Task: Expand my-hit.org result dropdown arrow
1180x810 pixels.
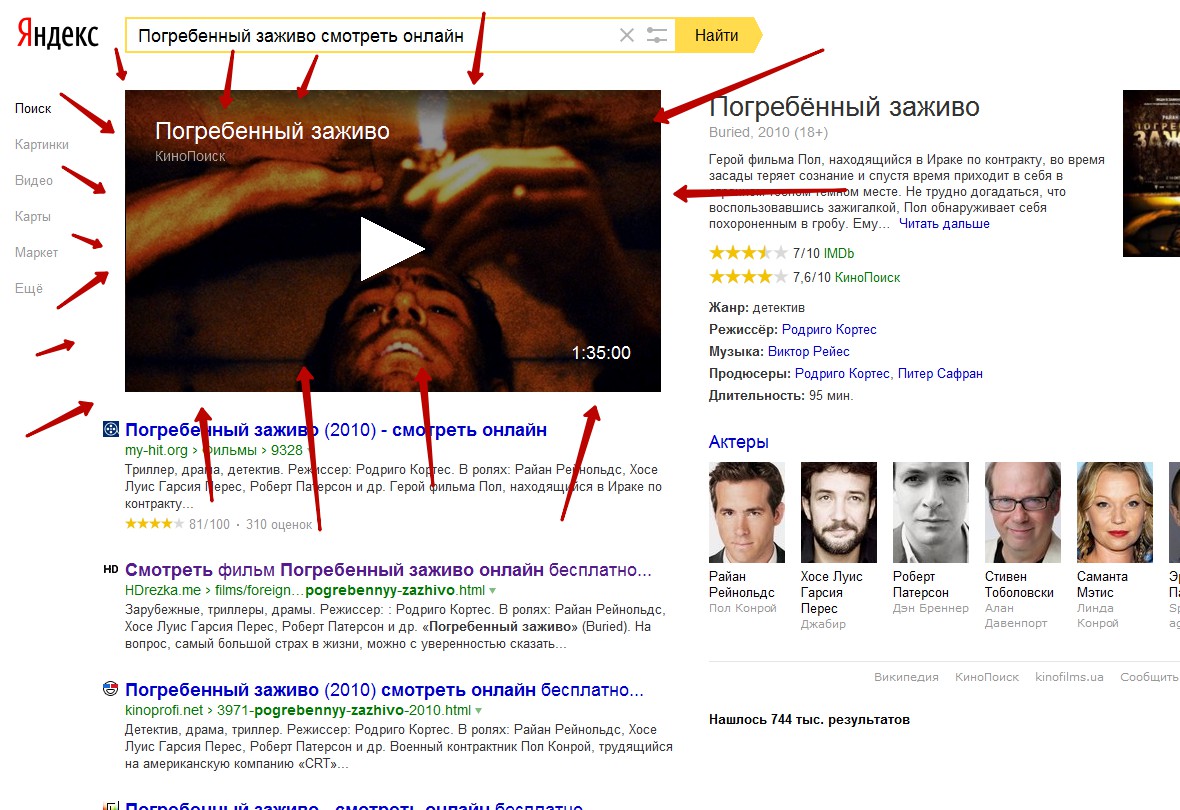Action: tap(309, 451)
